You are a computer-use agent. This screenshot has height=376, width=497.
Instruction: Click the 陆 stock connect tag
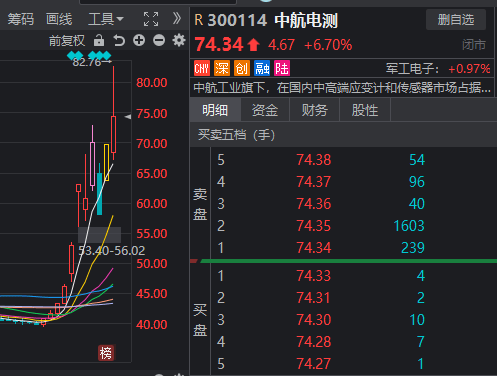tap(282, 68)
